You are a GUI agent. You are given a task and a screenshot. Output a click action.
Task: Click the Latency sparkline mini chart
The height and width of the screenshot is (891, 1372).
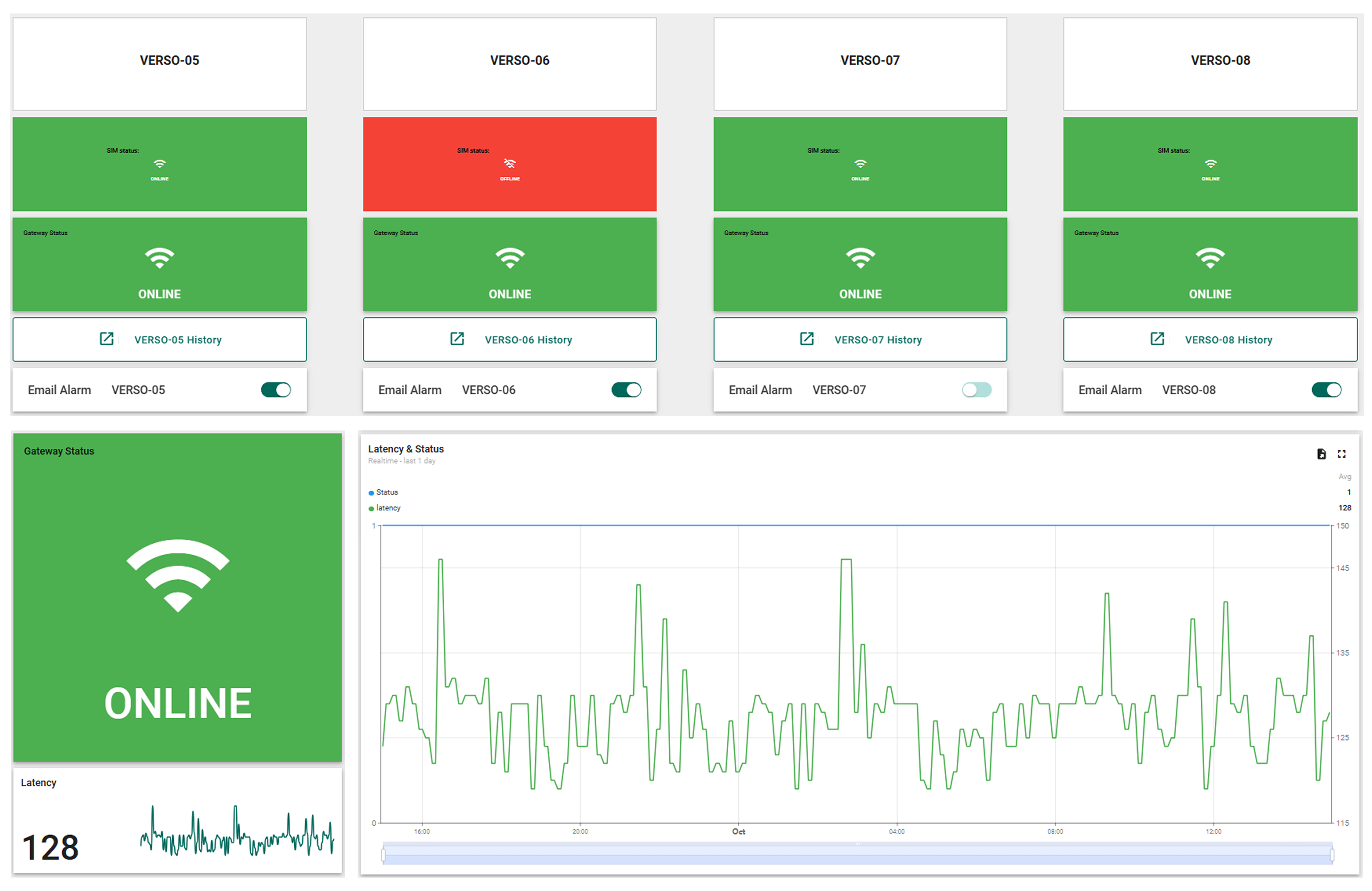(237, 830)
